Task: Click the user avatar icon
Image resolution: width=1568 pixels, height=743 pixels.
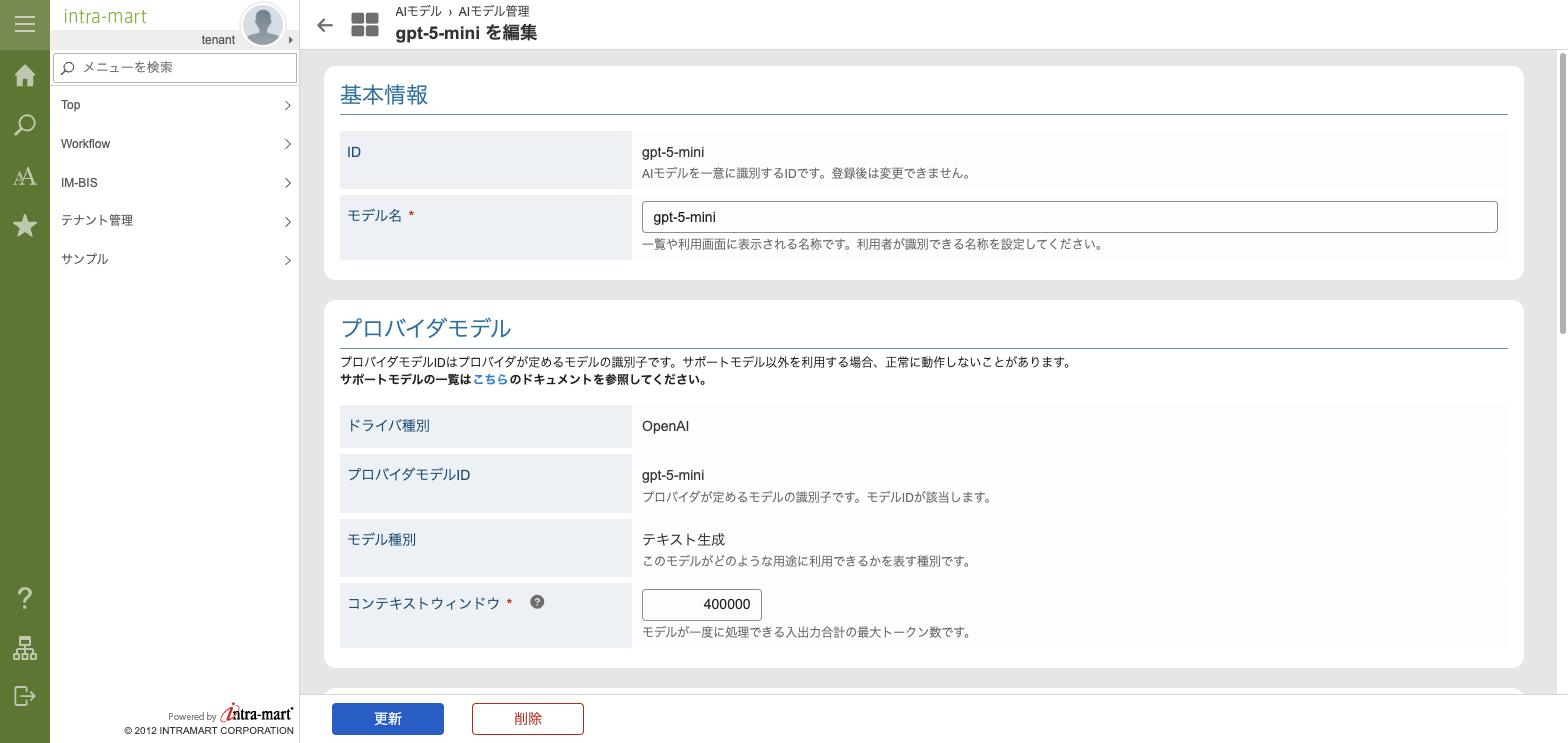Action: (x=263, y=24)
